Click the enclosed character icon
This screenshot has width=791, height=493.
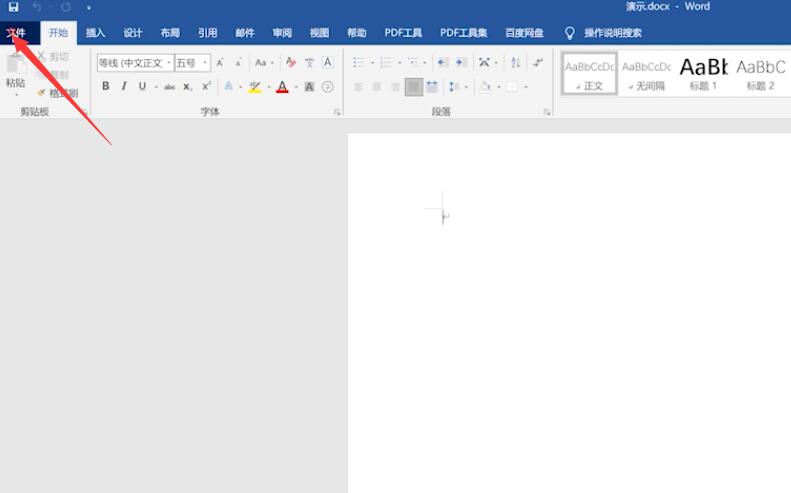point(327,87)
